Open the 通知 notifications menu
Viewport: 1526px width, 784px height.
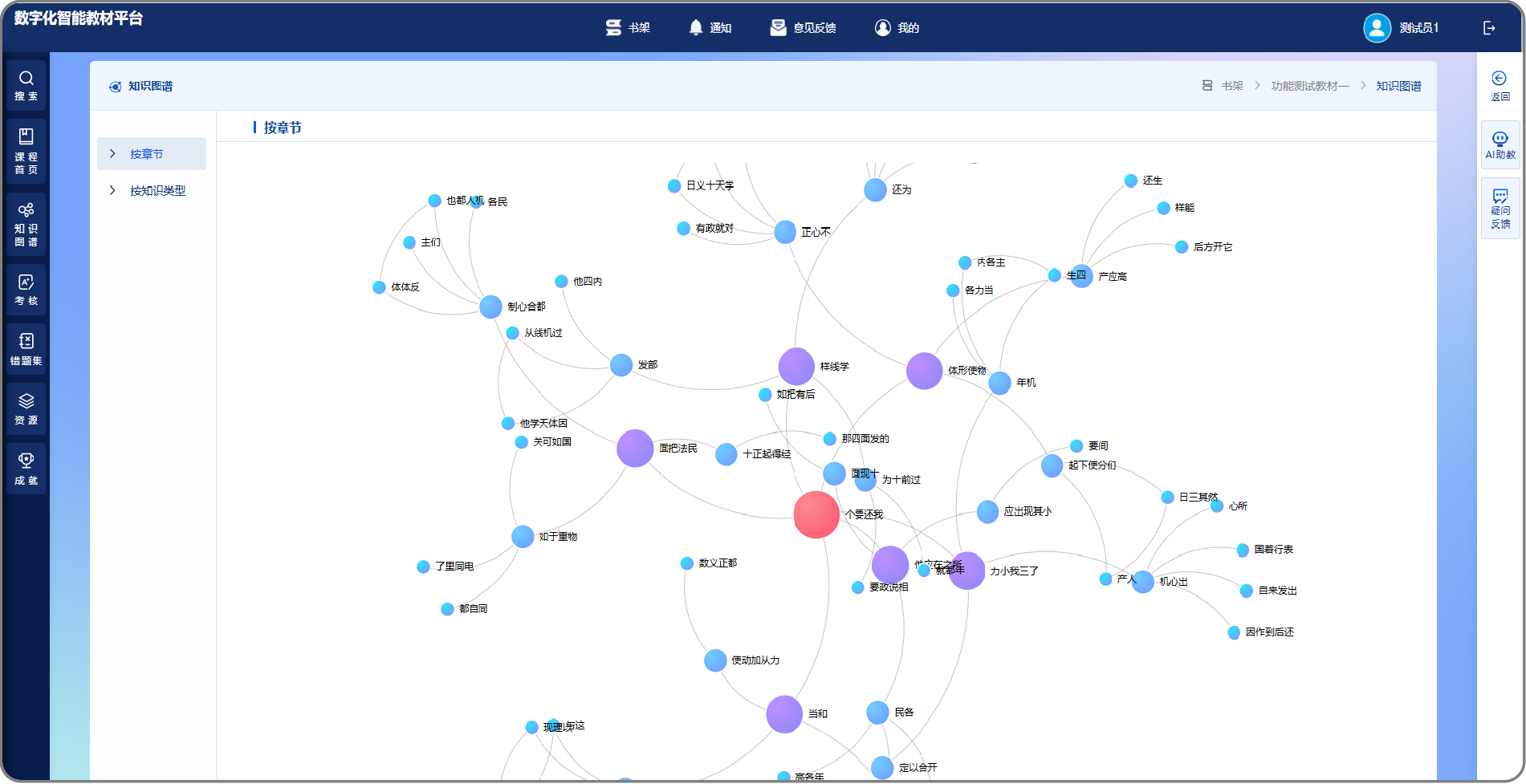[x=710, y=28]
